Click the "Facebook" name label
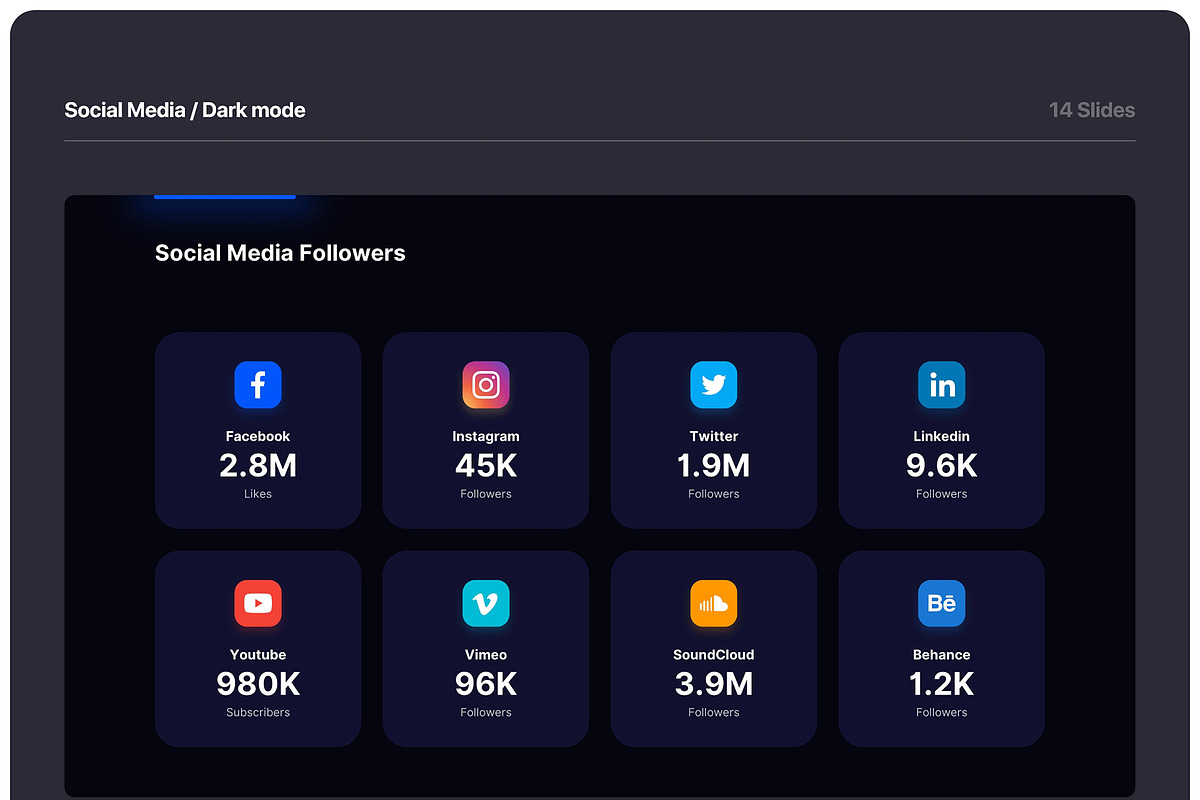This screenshot has width=1200, height=800. coord(258,436)
